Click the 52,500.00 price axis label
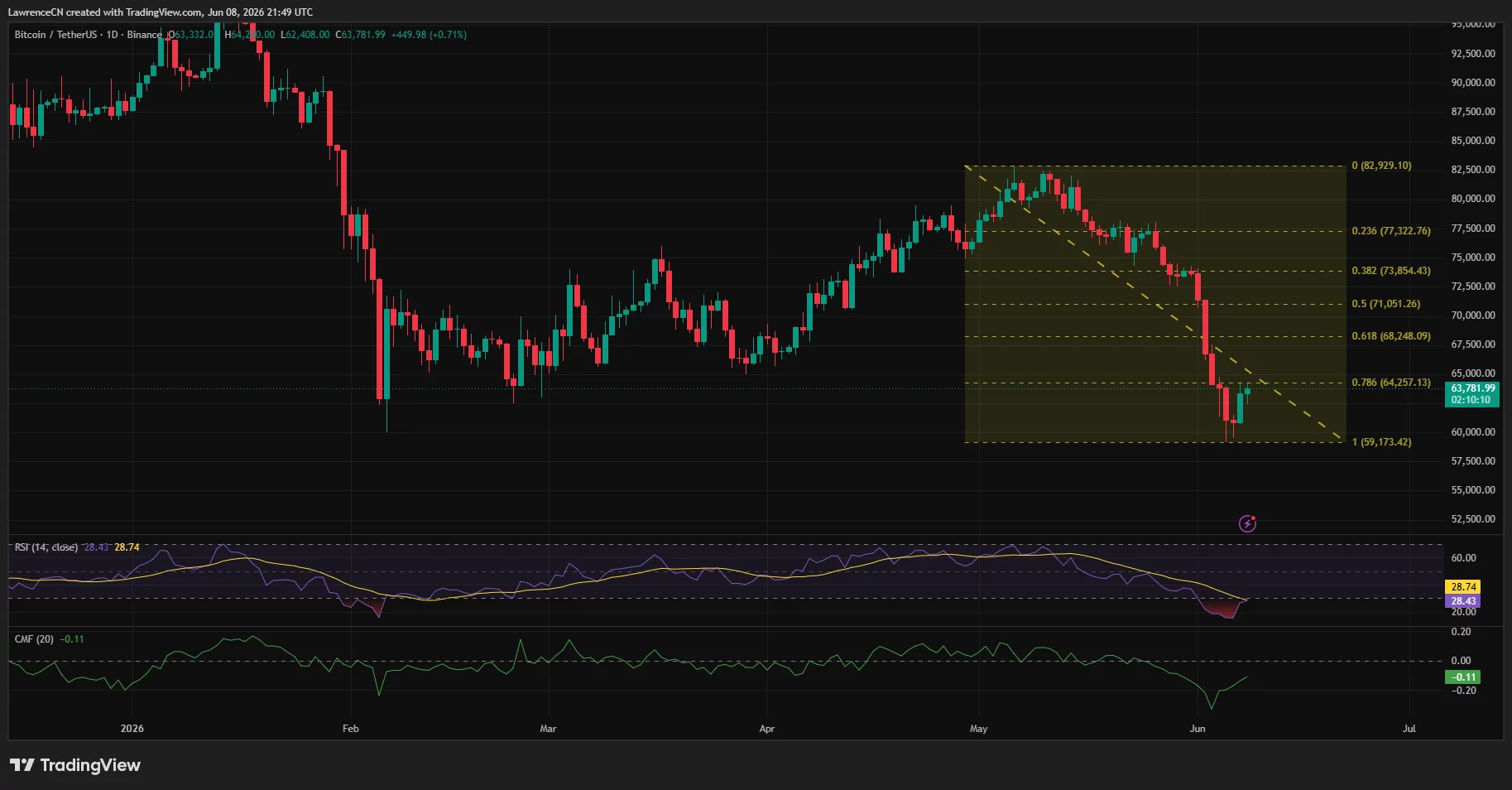This screenshot has height=790, width=1512. point(1473,519)
